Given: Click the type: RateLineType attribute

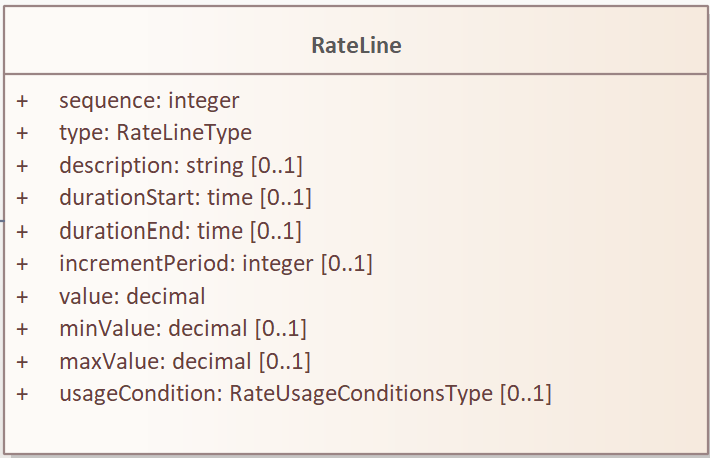Looking at the screenshot, I should [155, 132].
